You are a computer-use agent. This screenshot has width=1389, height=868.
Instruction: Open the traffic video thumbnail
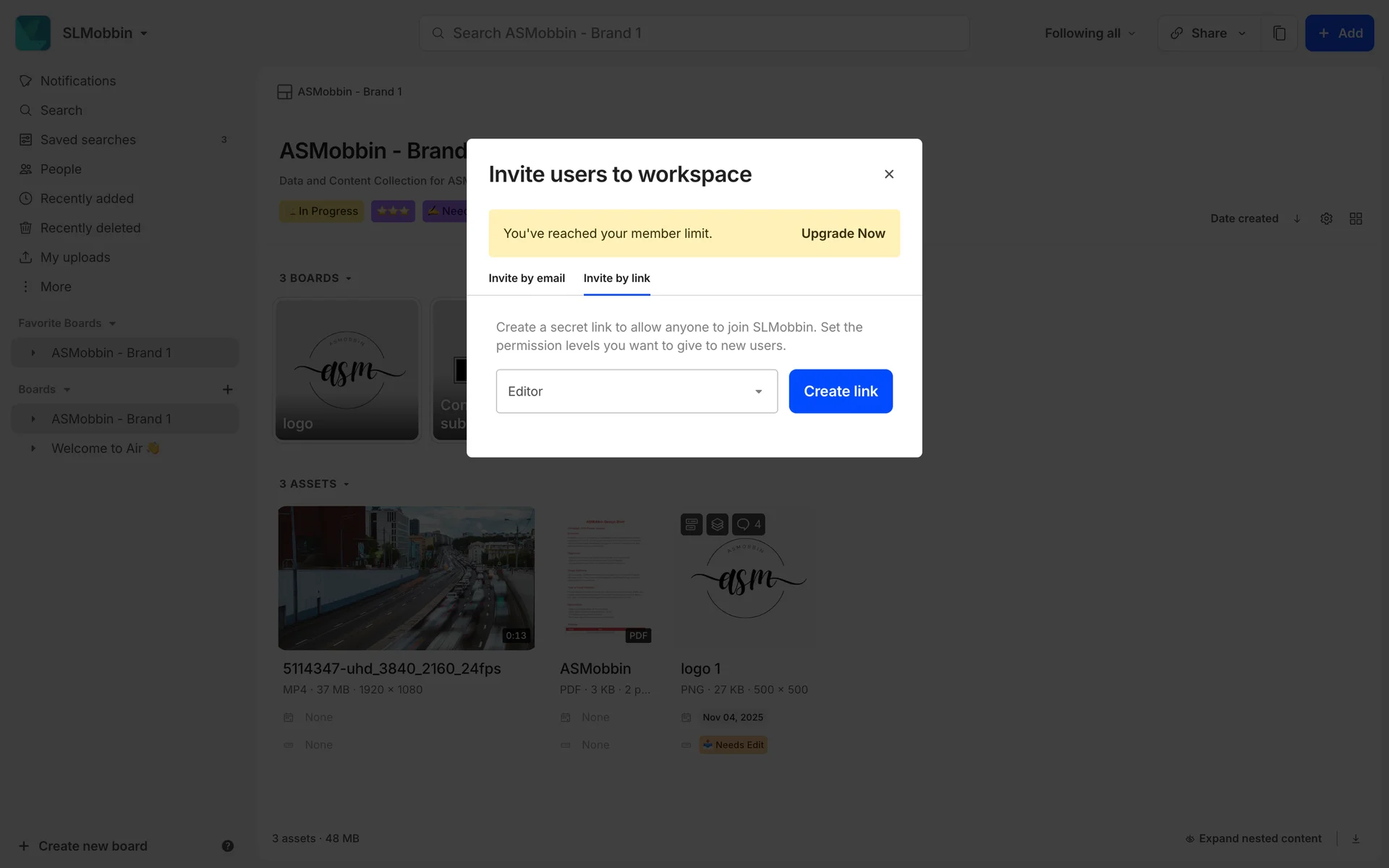406,577
